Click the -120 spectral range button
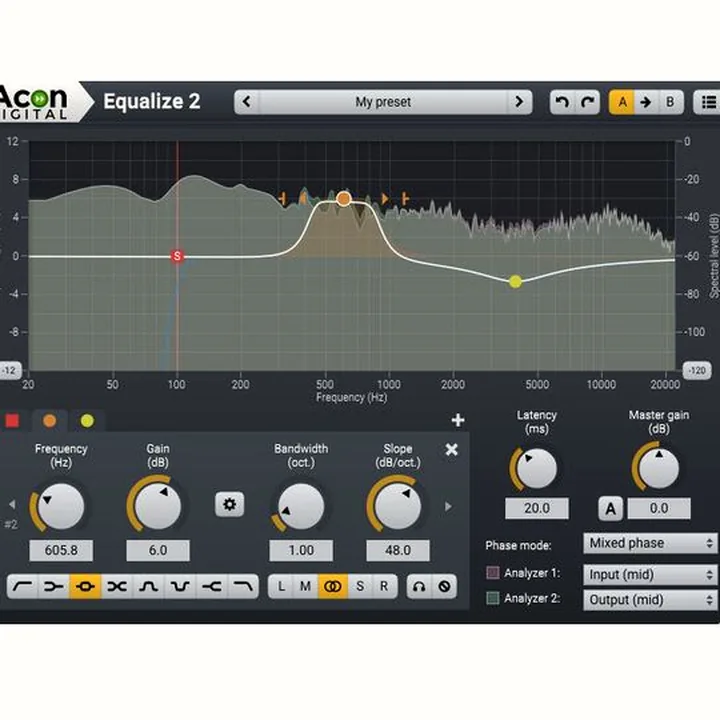The height and width of the screenshot is (720, 720). tap(697, 371)
